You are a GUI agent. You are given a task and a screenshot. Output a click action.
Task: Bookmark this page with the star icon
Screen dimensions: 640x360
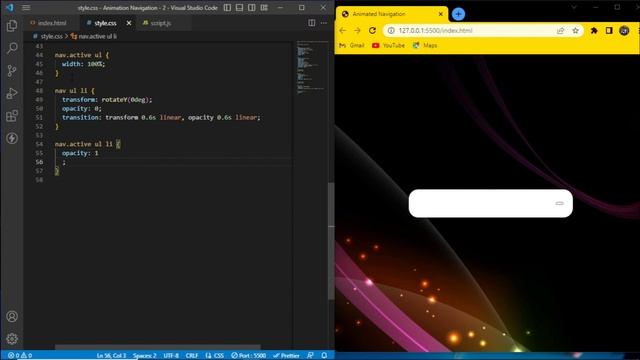(x=576, y=31)
